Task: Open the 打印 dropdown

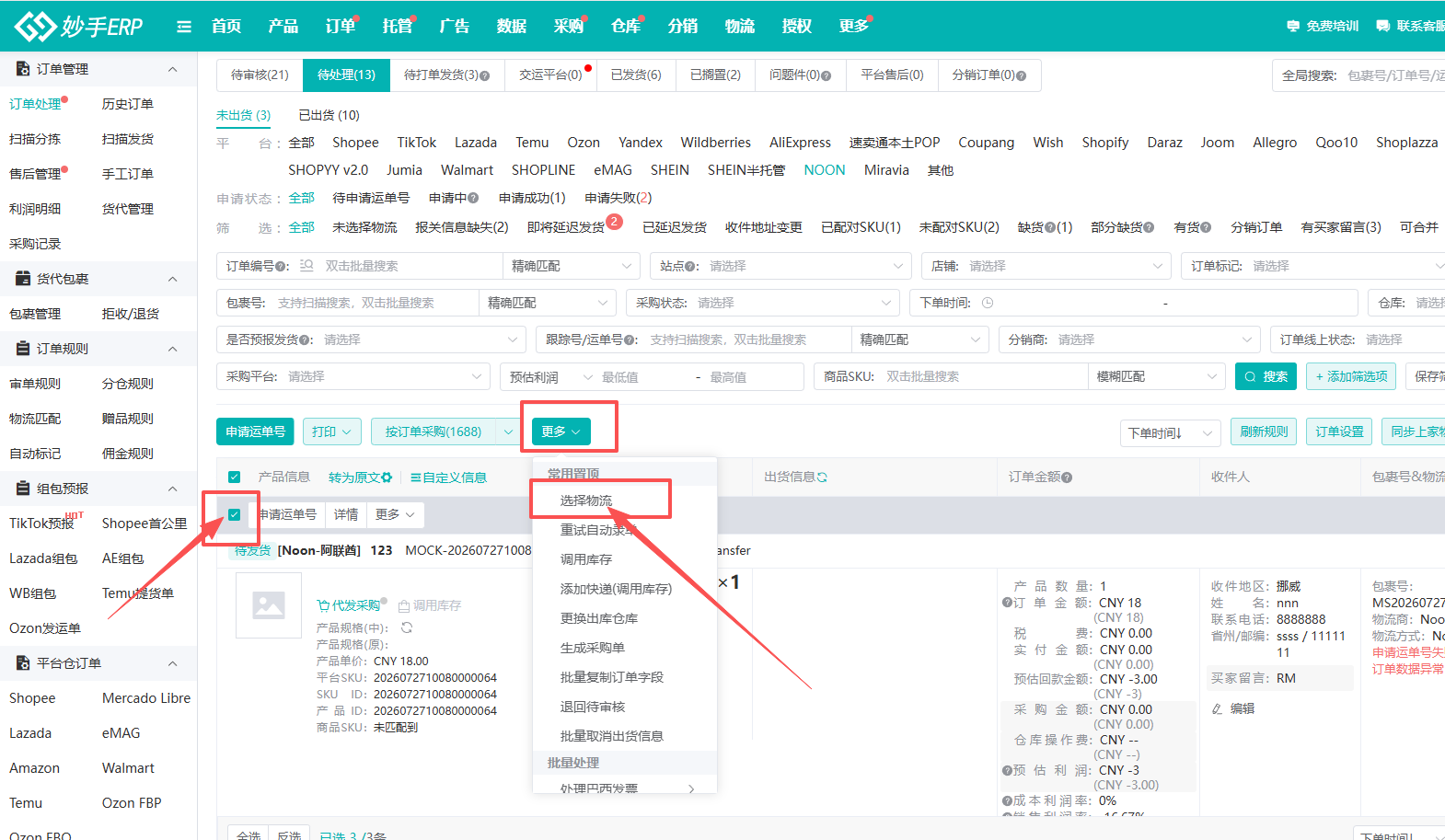Action: click(331, 432)
